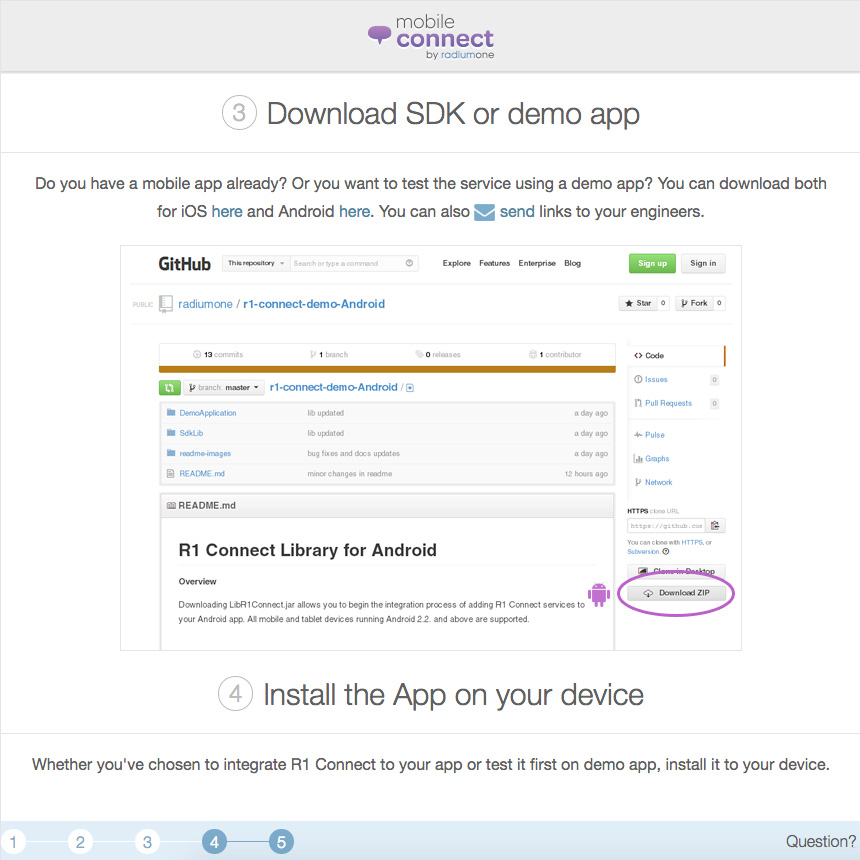This screenshot has width=860, height=860.
Task: Open the Enterprise menu item
Action: coord(537,263)
